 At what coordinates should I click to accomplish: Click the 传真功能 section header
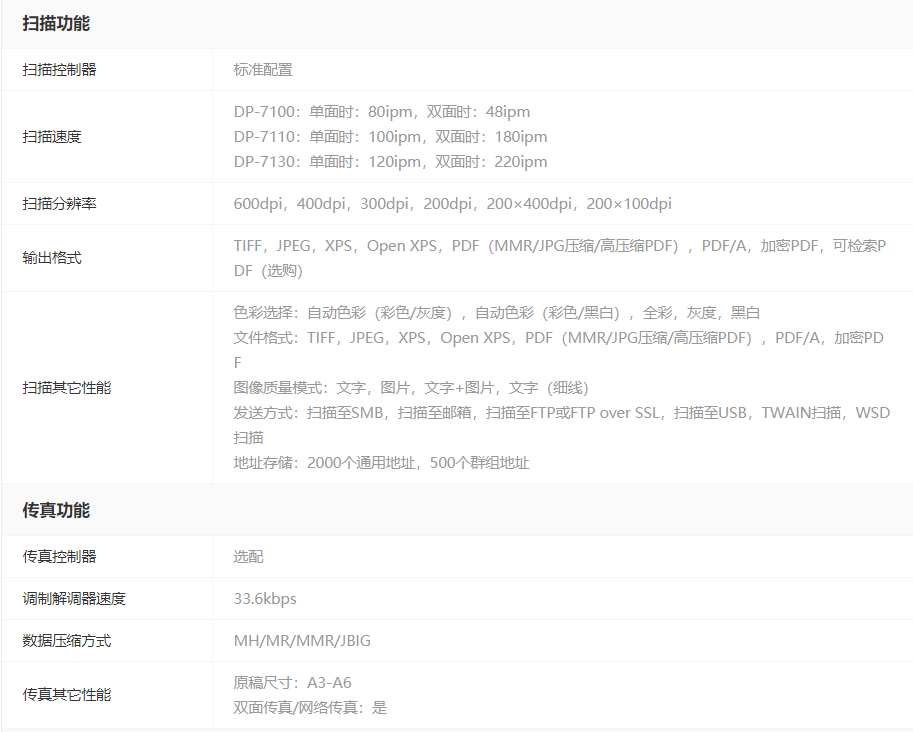(x=56, y=510)
